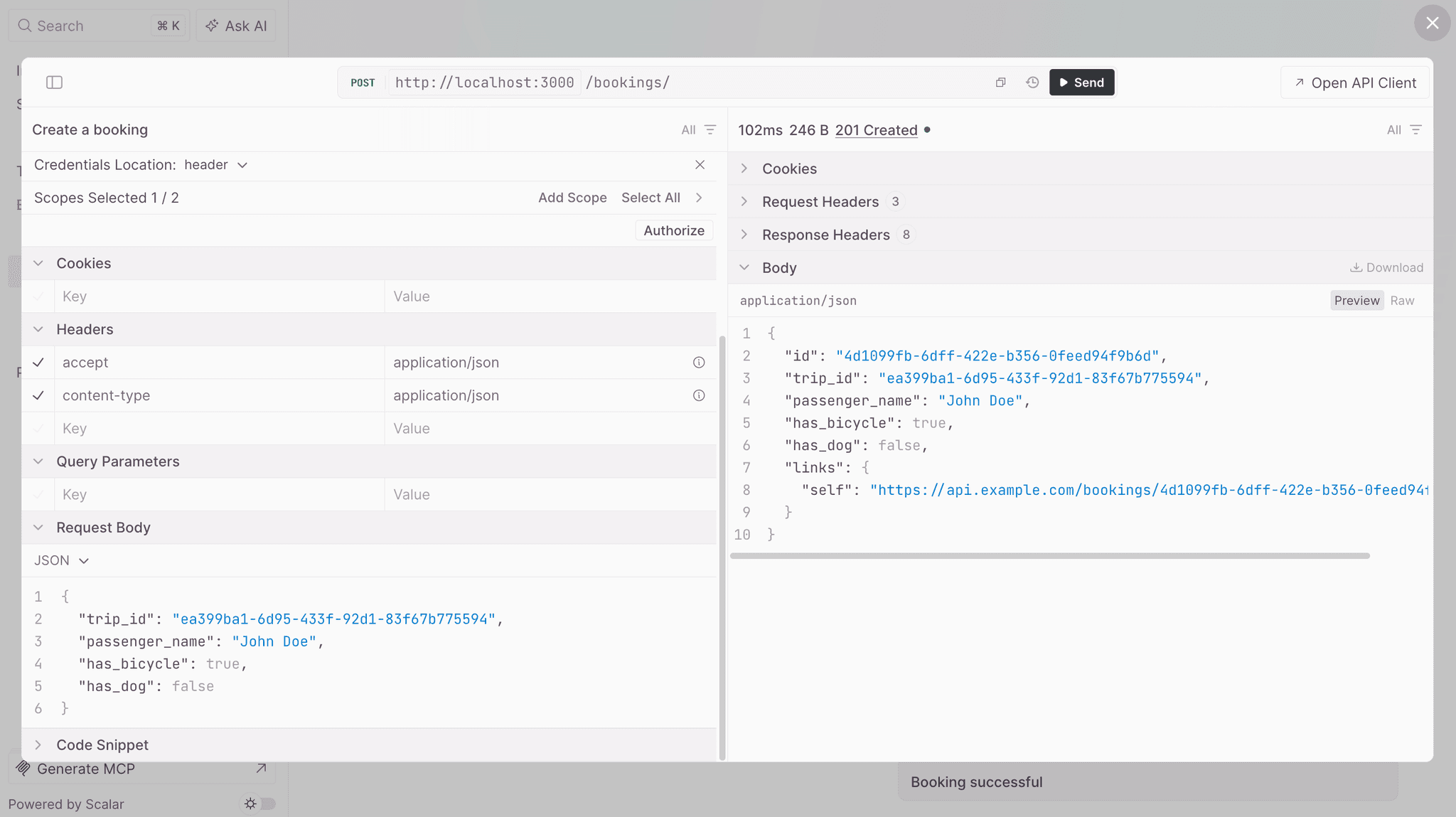Collapse the Query Parameters section

[x=38, y=461]
